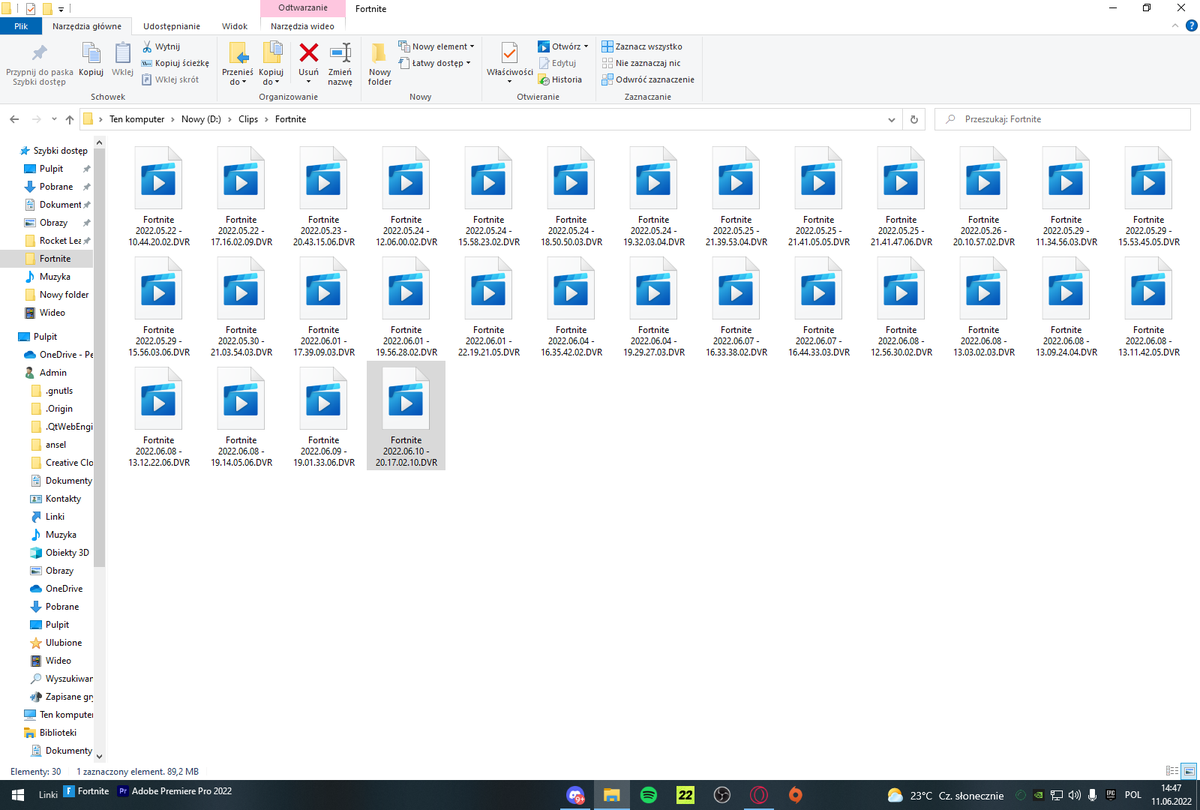
Task: Click the Przeszukaj: Fortnite search field
Action: tap(1063, 119)
